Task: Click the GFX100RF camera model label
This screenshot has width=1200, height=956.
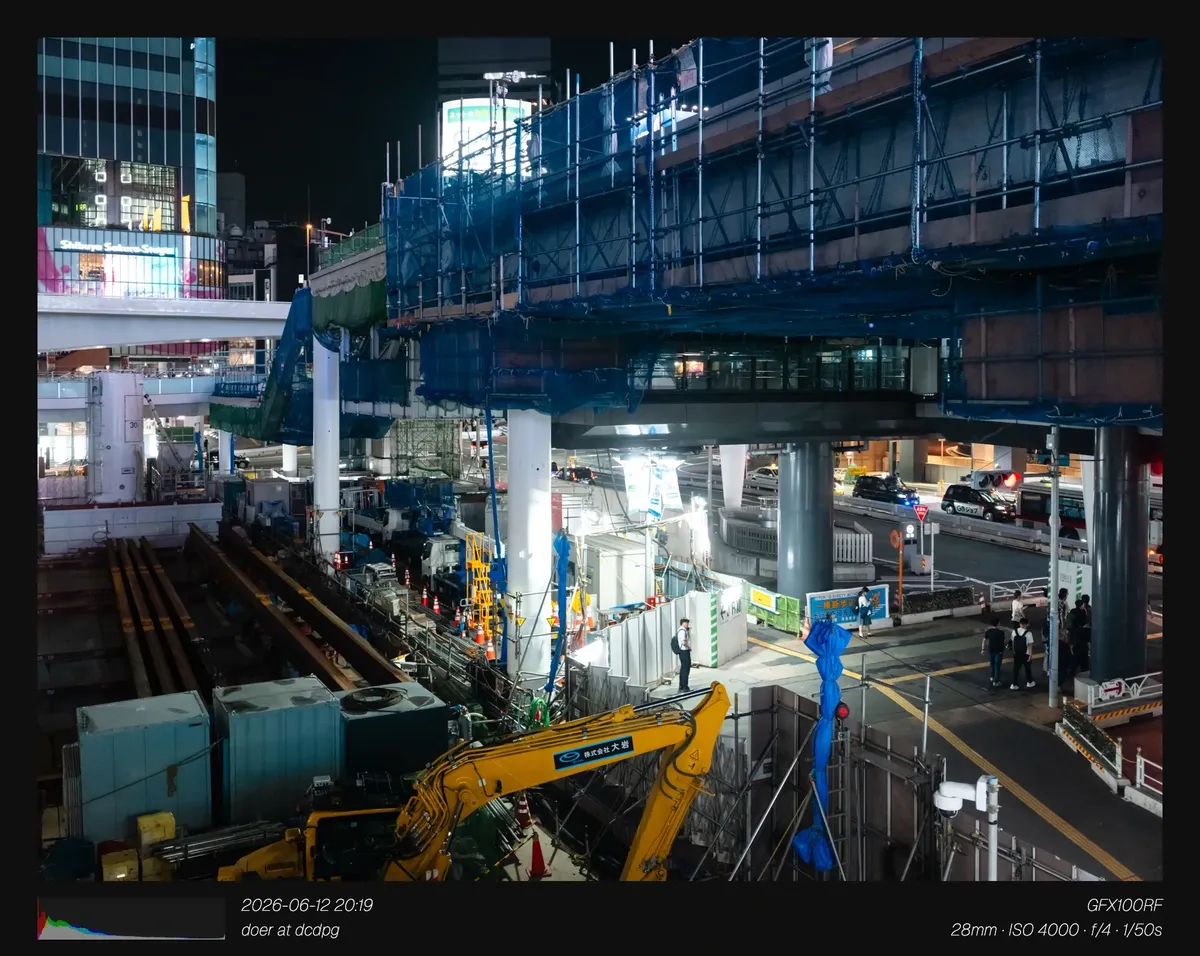Action: pos(1125,905)
